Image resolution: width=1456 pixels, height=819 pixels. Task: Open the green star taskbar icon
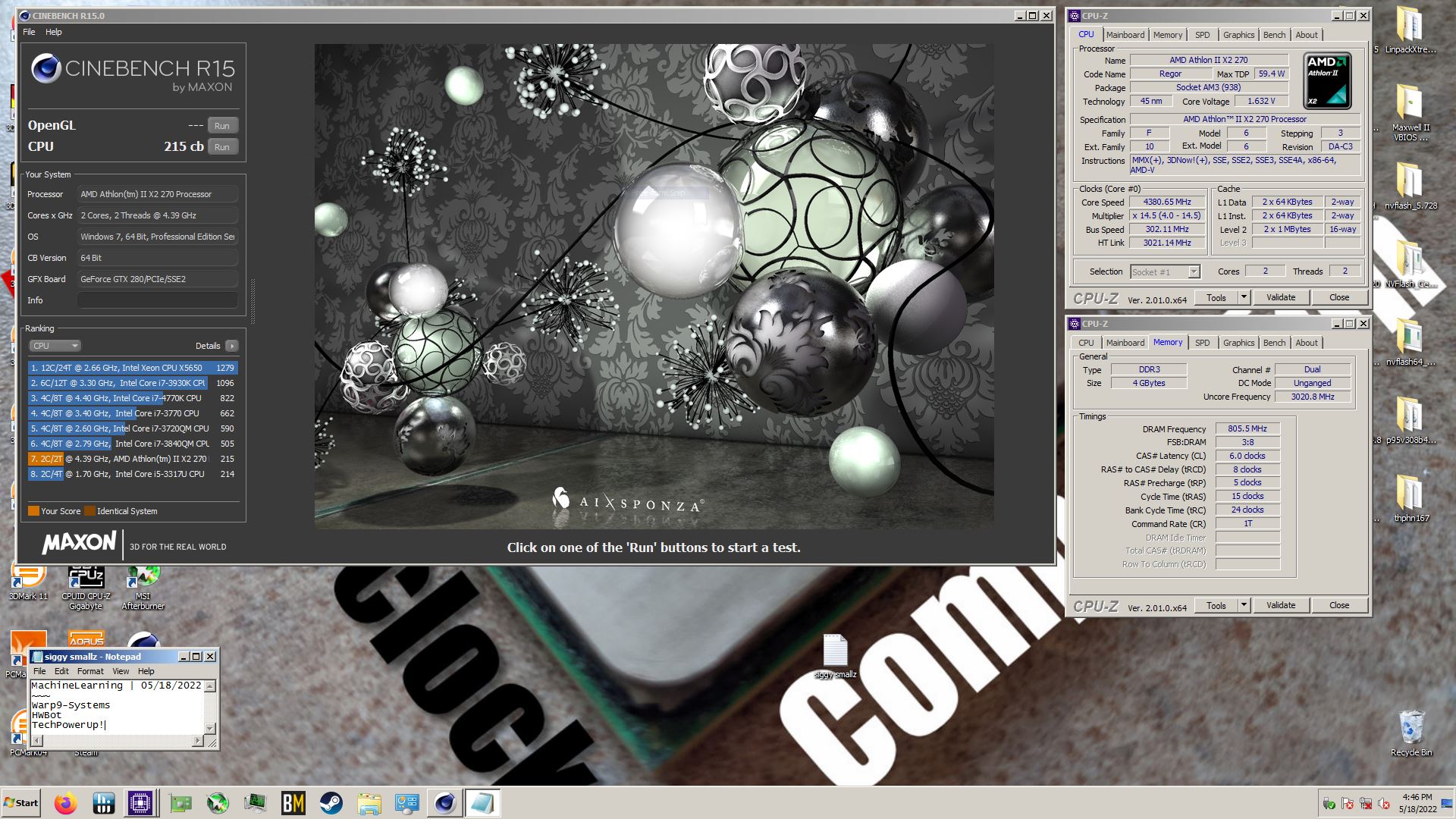point(217,803)
